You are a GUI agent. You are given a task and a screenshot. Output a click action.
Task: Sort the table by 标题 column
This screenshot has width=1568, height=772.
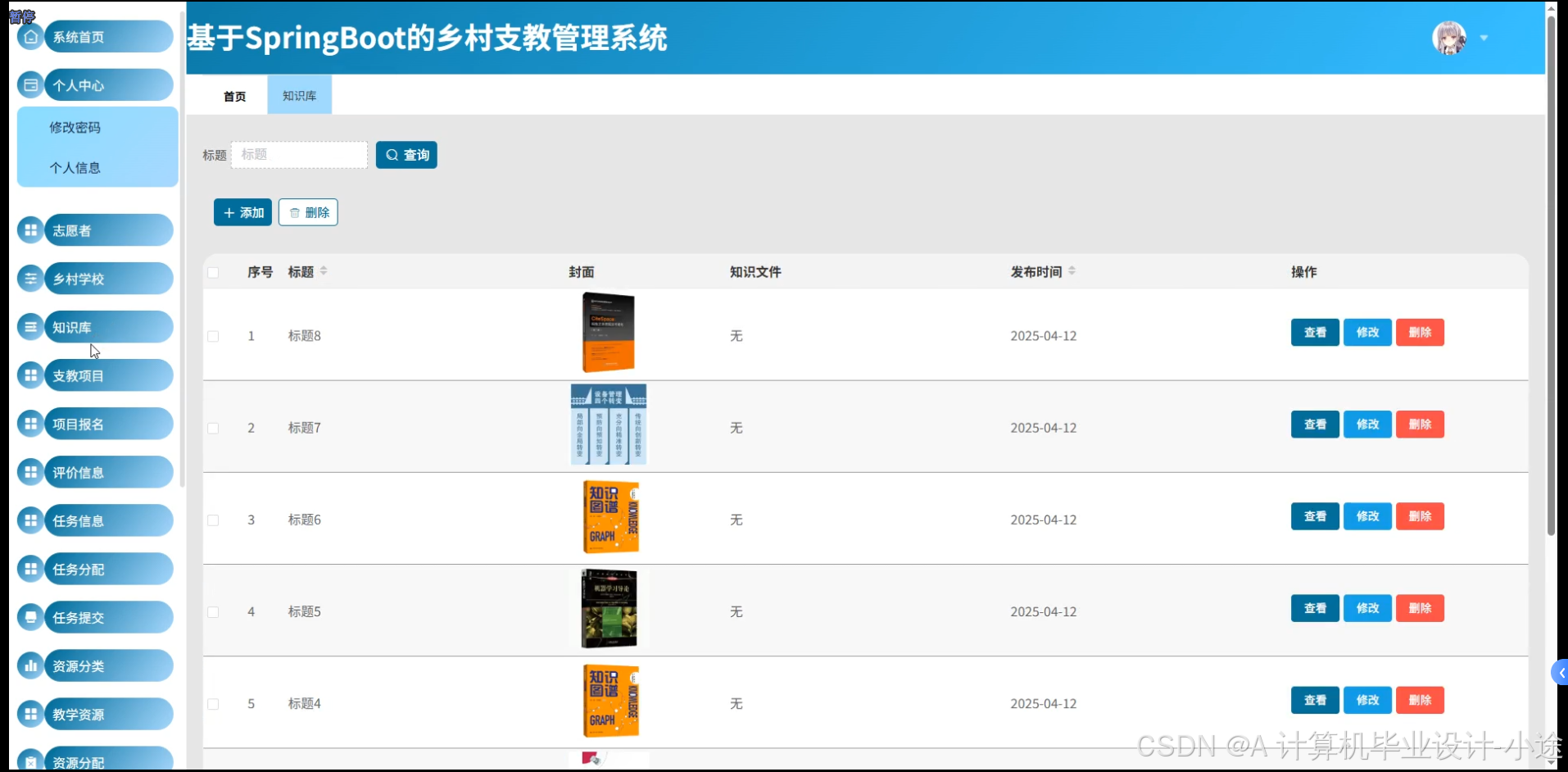(324, 270)
